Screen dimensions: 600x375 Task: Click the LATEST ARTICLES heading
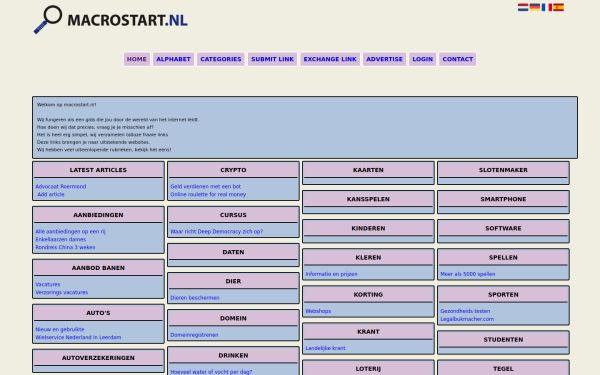[x=98, y=170]
